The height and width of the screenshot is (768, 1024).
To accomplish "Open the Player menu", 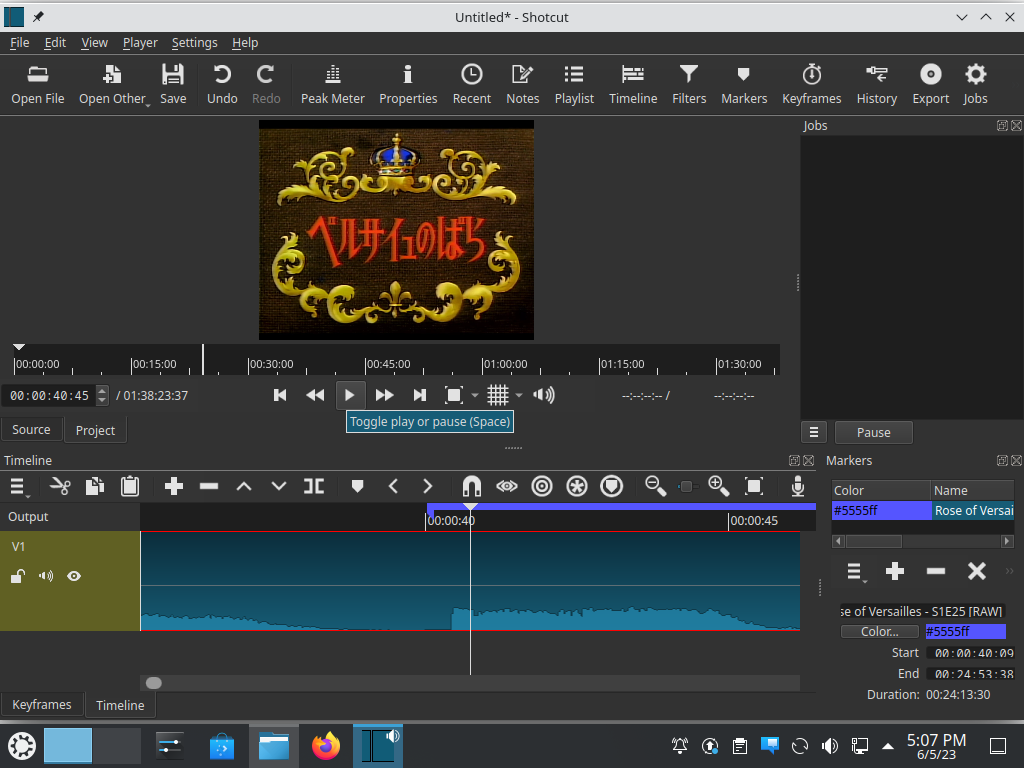I will tap(140, 42).
